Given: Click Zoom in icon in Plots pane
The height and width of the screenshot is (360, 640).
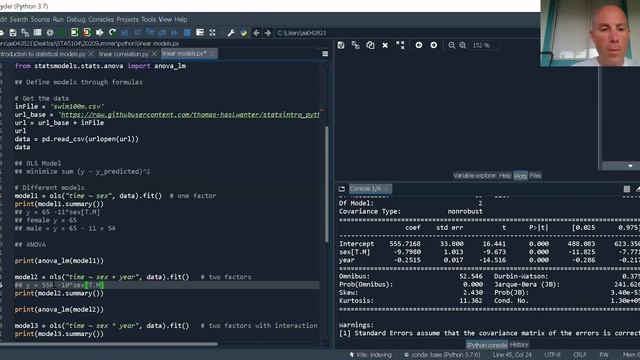Looking at the screenshot, I should click(x=462, y=45).
